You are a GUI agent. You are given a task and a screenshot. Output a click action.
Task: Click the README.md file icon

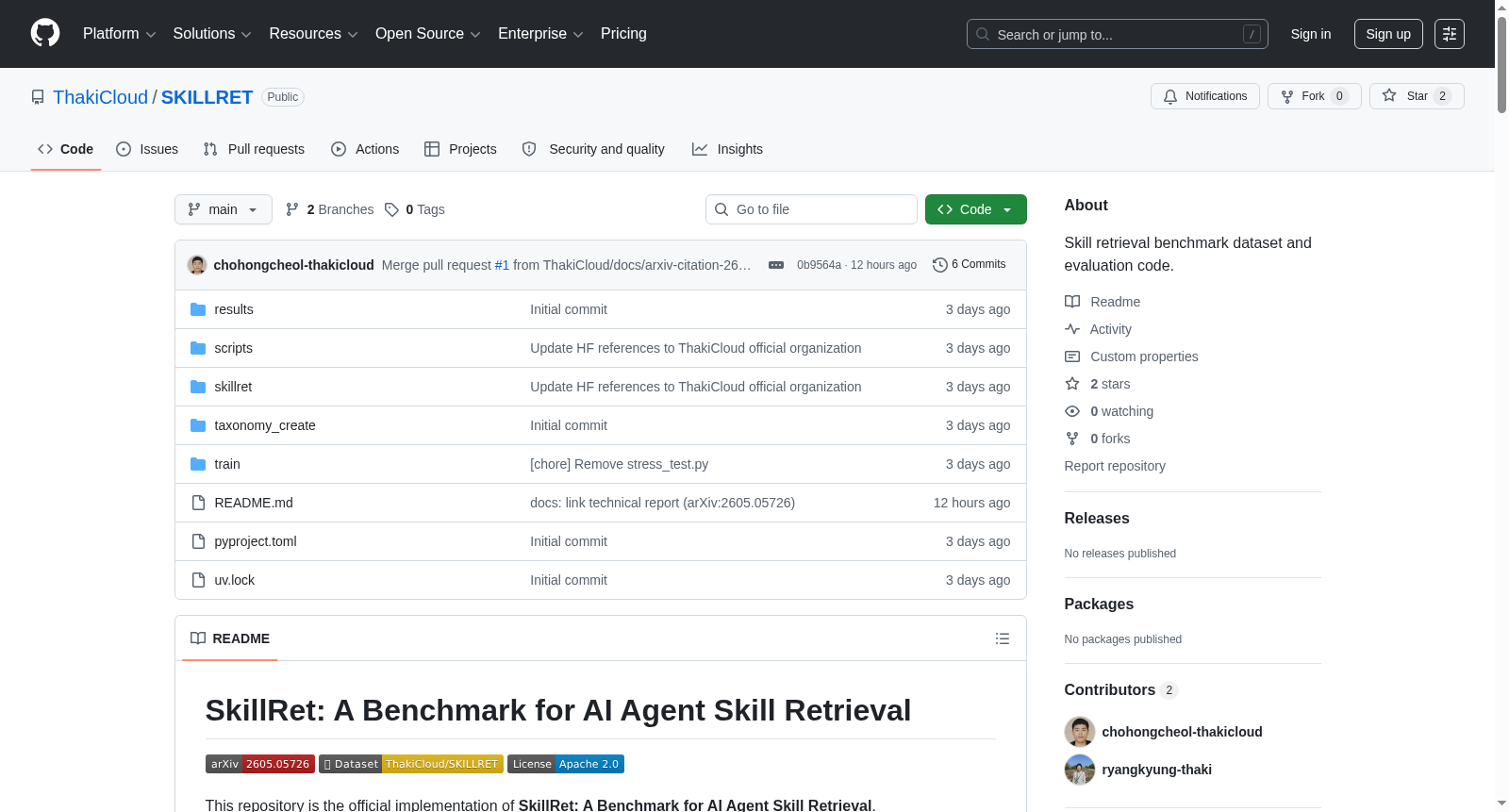click(198, 503)
